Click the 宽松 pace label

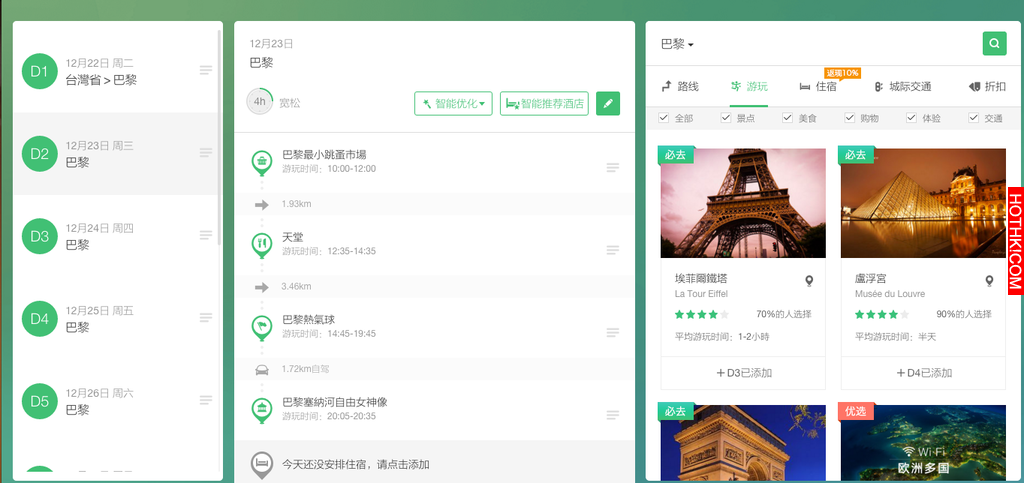(x=290, y=103)
